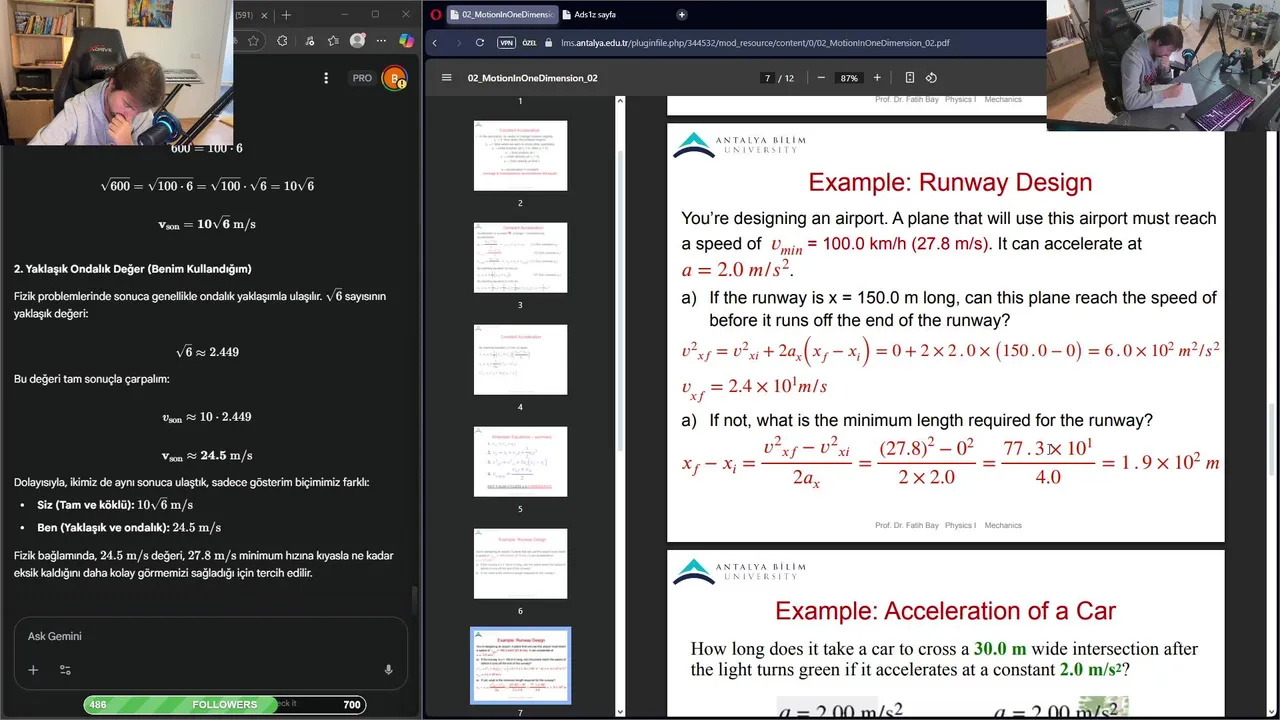
Task: Open Edge extensions puzzle icon
Action: 282,41
